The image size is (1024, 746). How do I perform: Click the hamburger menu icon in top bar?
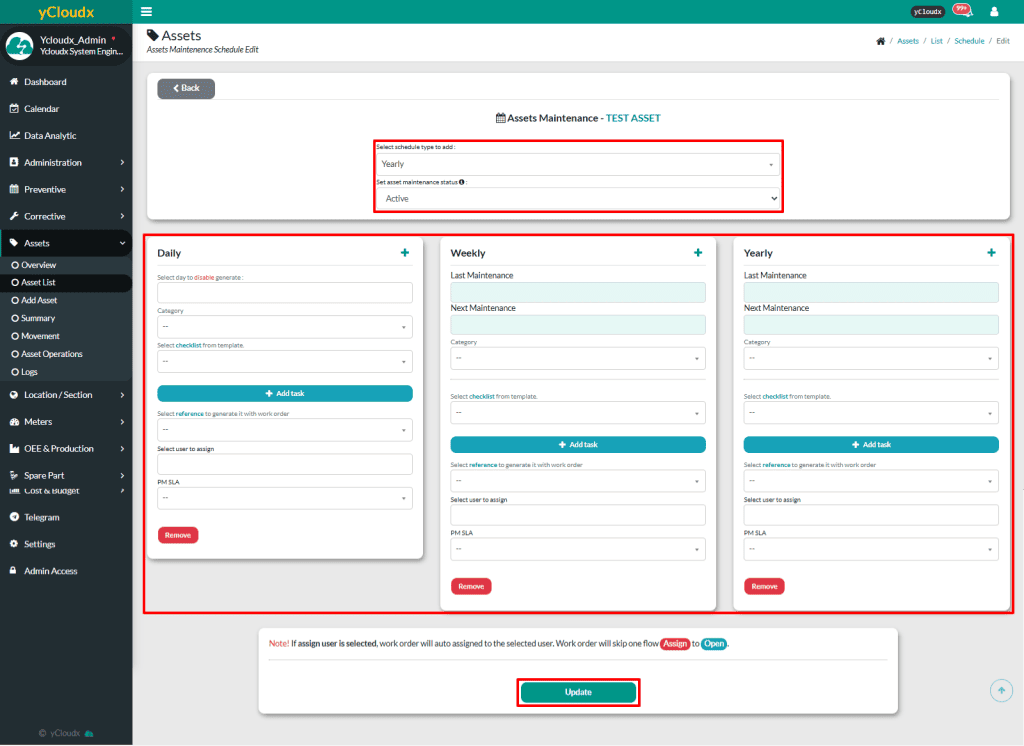pyautogui.click(x=147, y=12)
